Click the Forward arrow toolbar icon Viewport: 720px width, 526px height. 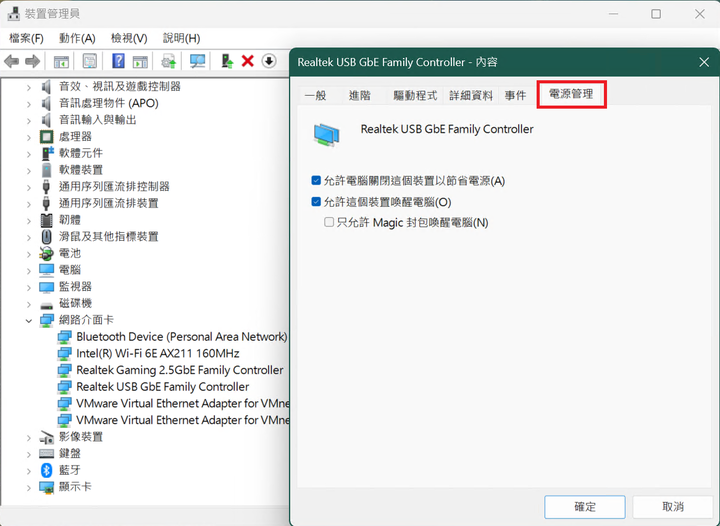(x=32, y=61)
